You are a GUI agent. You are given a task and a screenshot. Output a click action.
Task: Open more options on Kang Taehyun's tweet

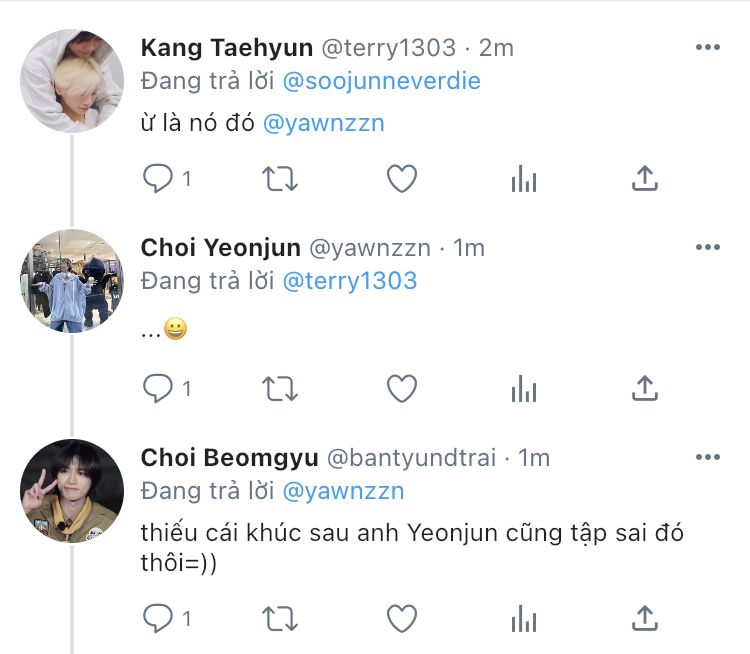707,47
